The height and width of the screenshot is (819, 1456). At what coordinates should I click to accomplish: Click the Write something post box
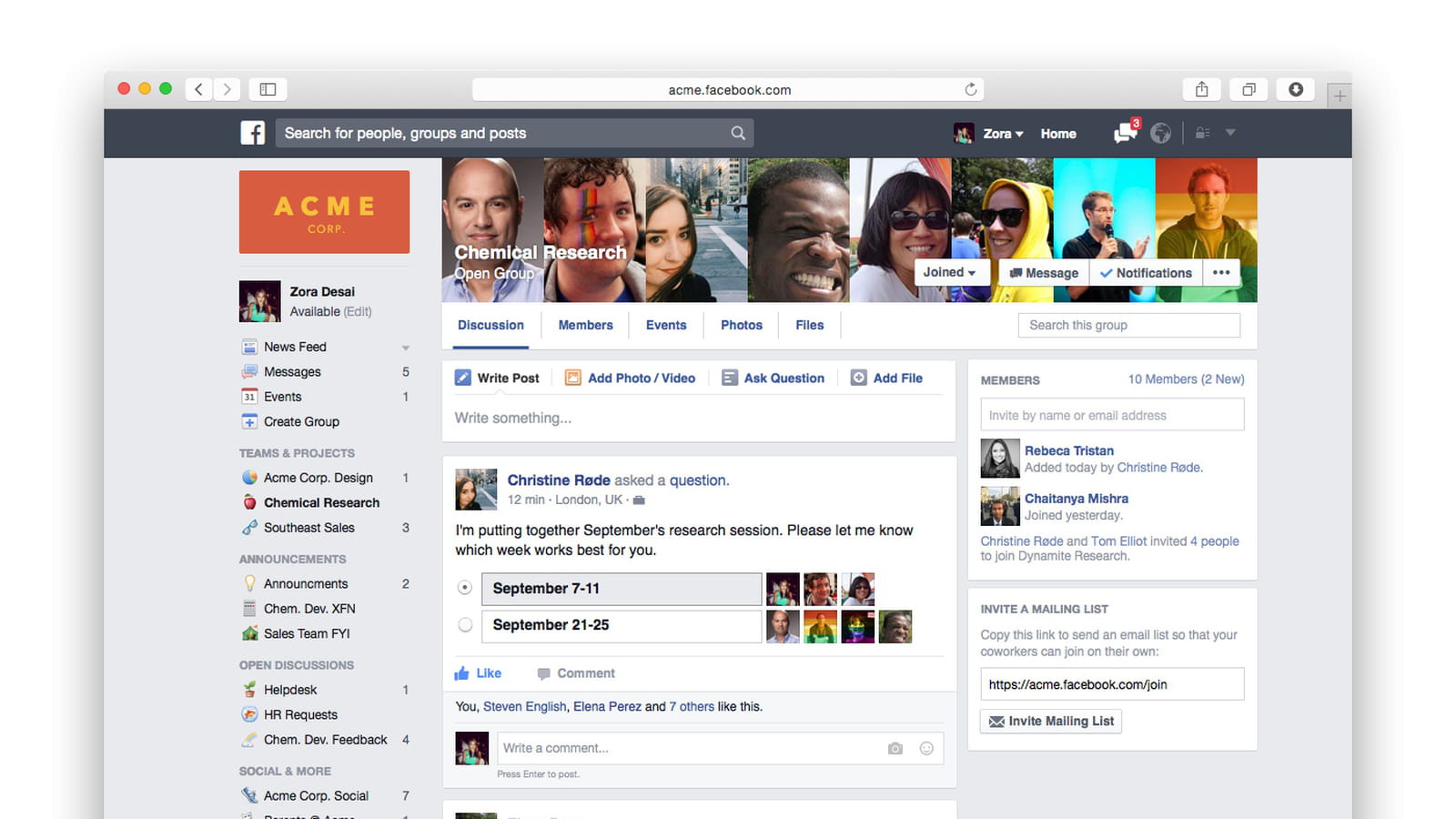pyautogui.click(x=698, y=419)
